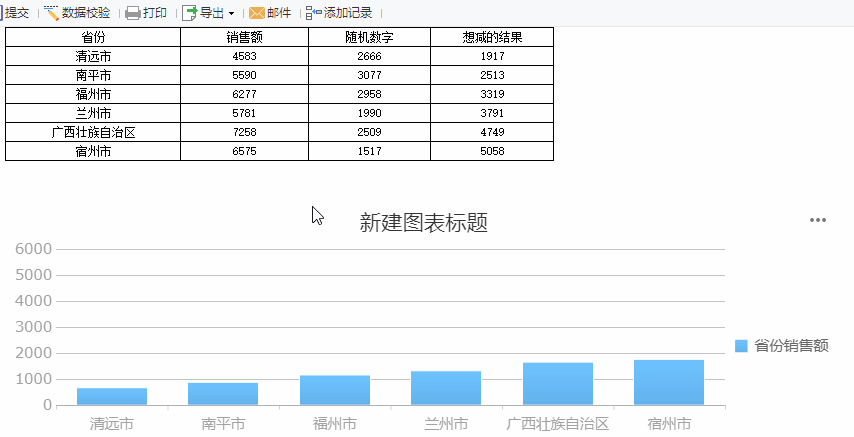The width and height of the screenshot is (854, 437).
Task: Click result cell 5058
Action: pyautogui.click(x=492, y=151)
